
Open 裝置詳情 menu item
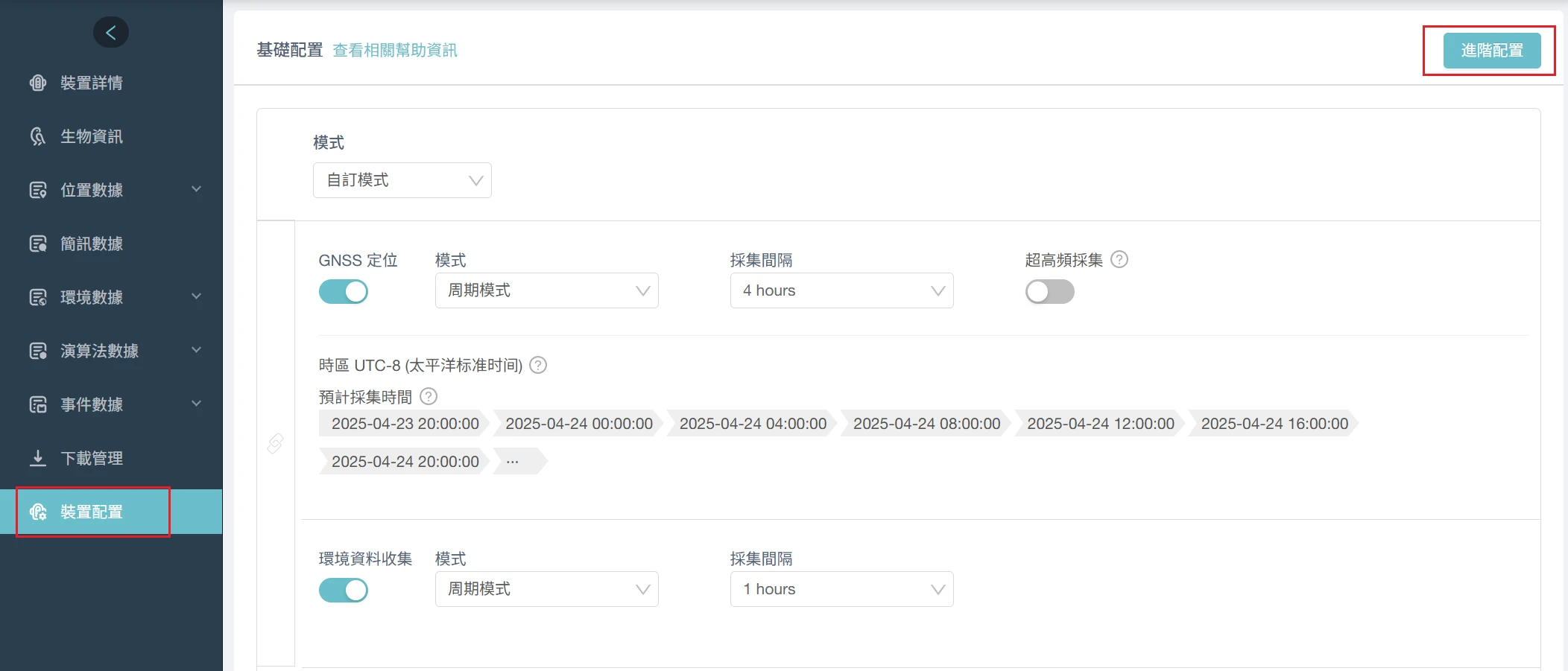coord(111,83)
